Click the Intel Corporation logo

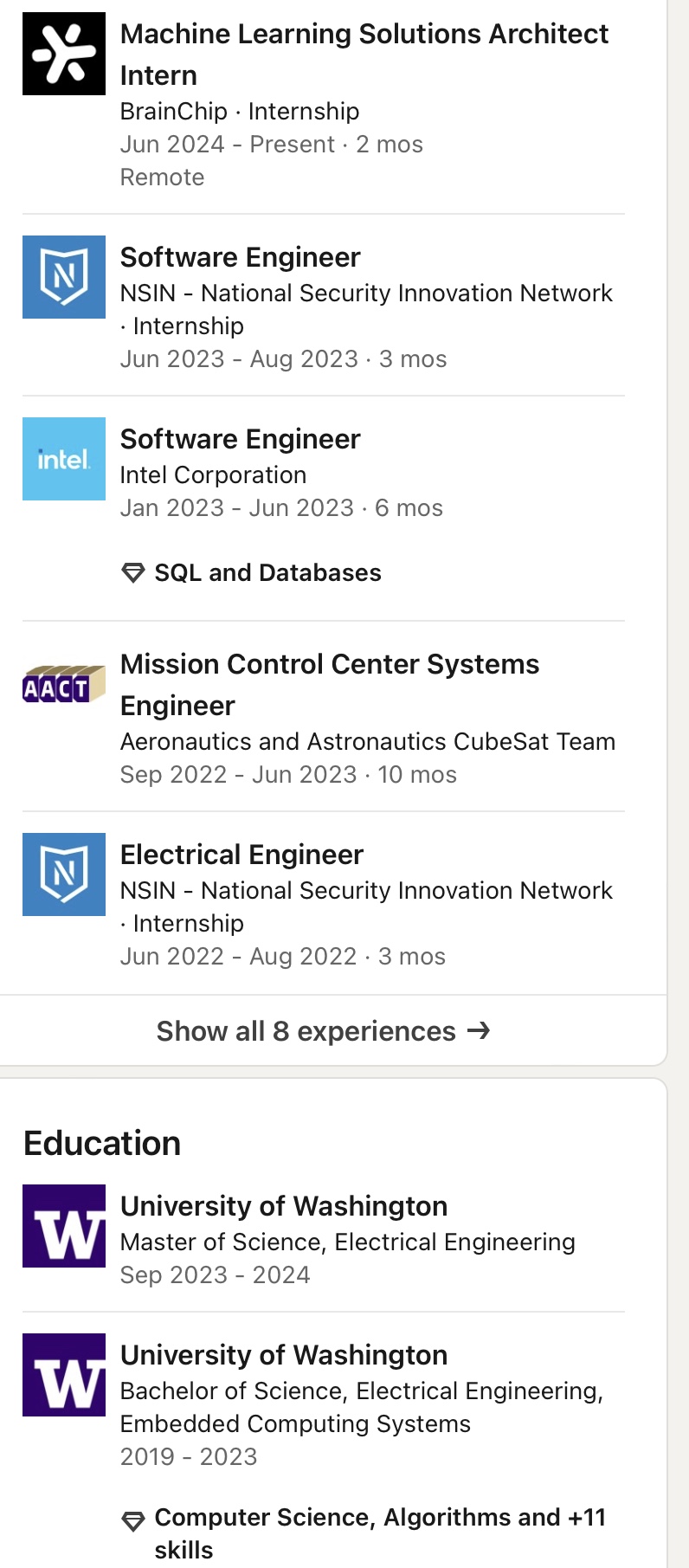coord(64,459)
